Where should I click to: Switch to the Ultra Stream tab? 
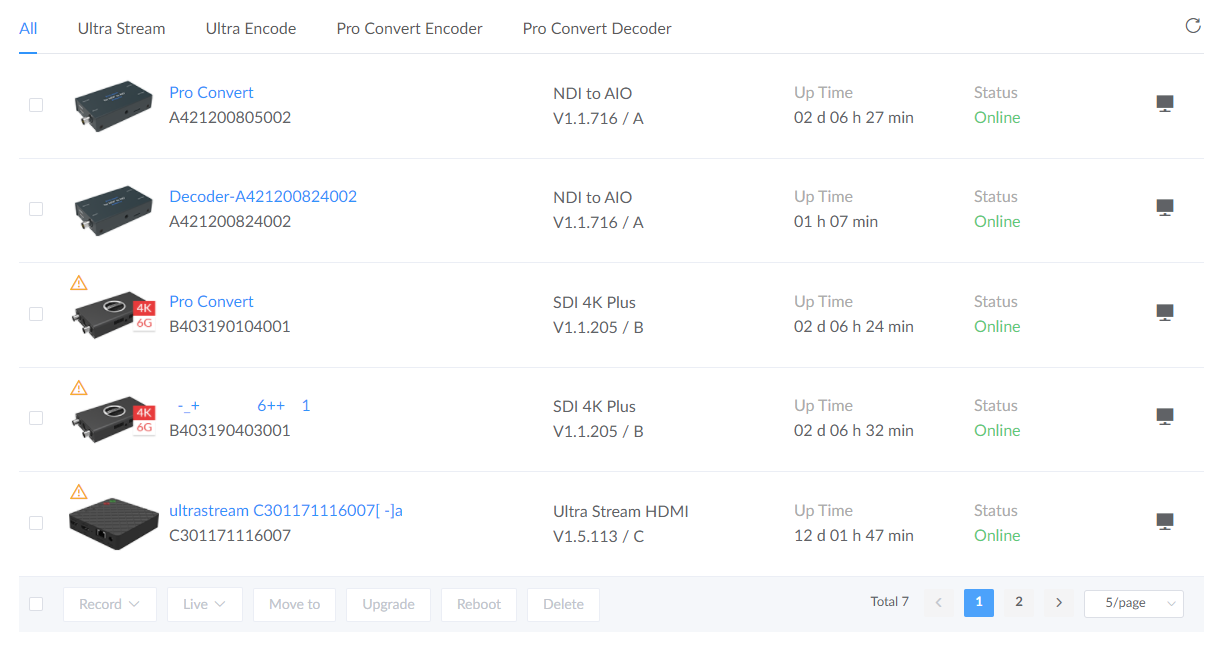[x=121, y=28]
